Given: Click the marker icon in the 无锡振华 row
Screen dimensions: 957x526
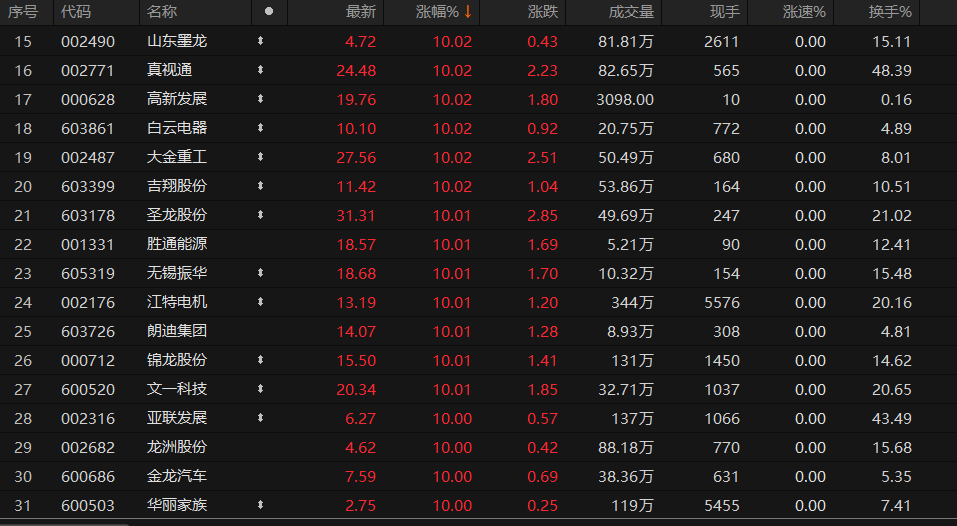Looking at the screenshot, I should tap(261, 273).
